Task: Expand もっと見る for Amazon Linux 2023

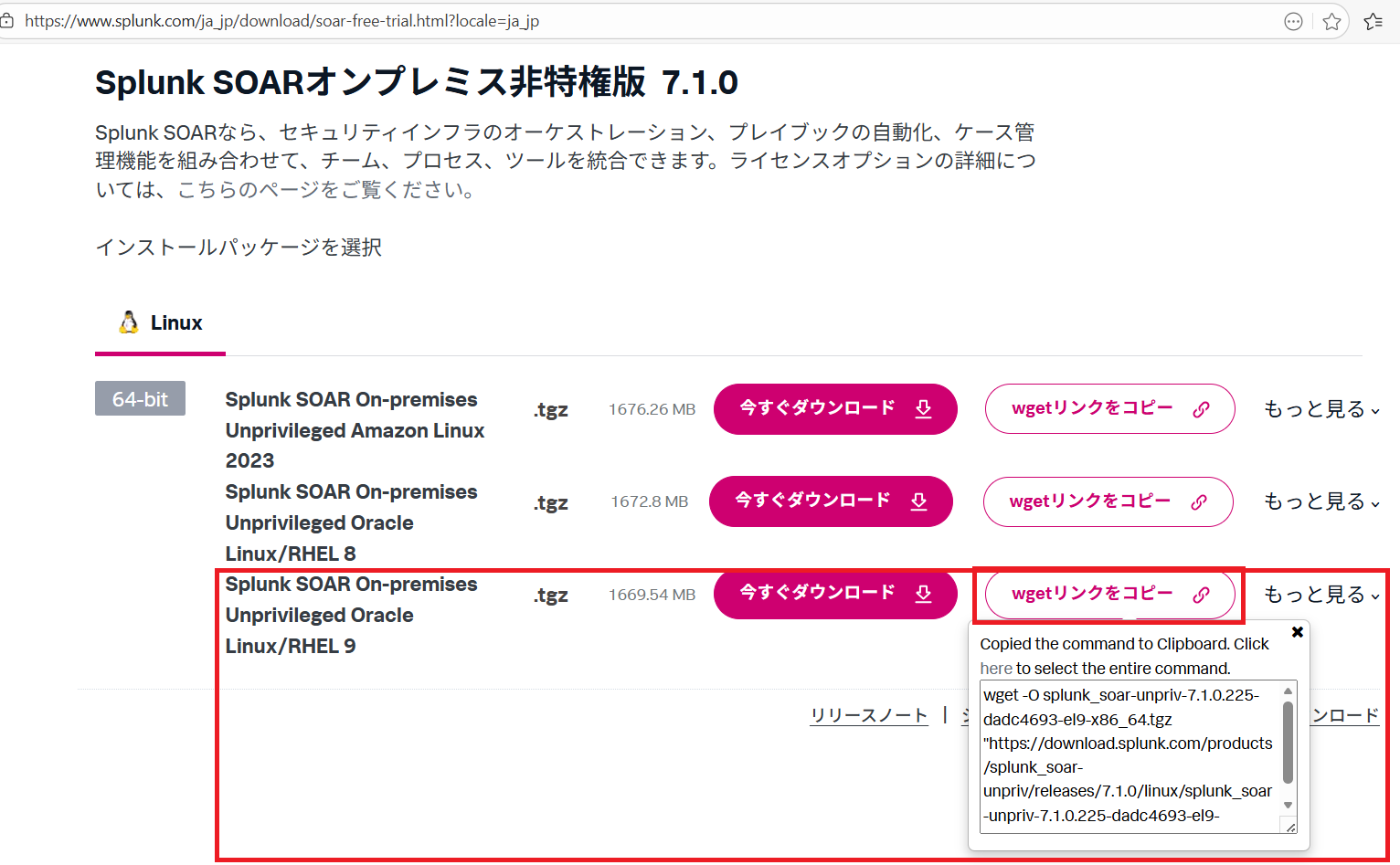Action: click(1320, 409)
